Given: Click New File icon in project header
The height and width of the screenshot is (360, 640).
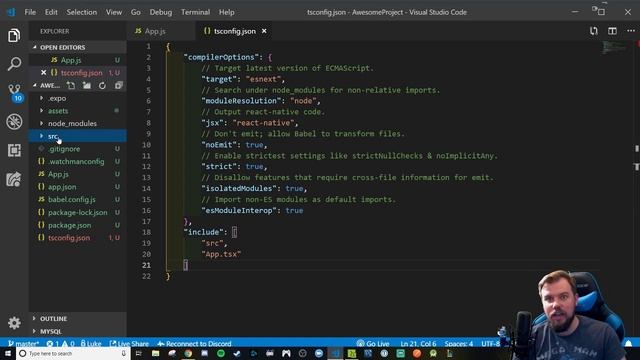Looking at the screenshot, I should (x=71, y=85).
